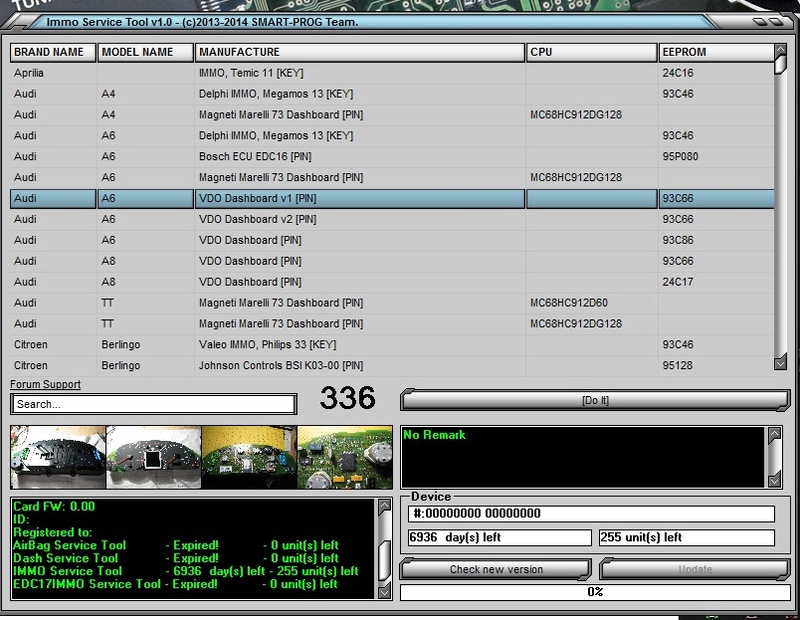Click the left title-bar window button
This screenshot has height=620, width=800.
pyautogui.click(x=760, y=22)
